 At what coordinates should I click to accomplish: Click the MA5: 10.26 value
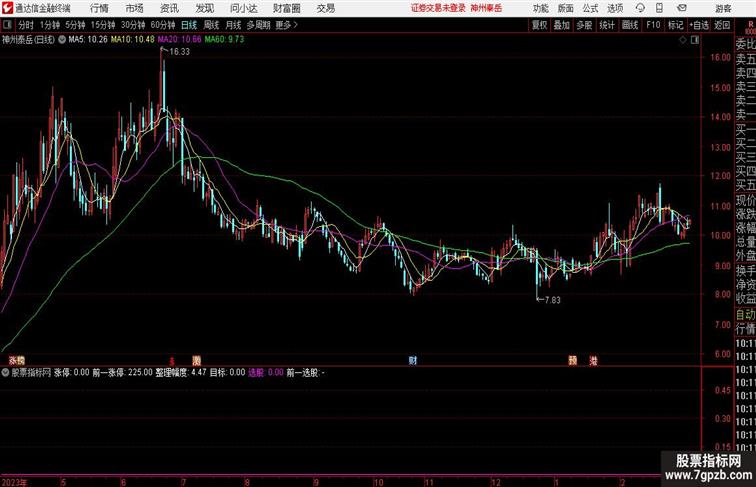[88, 40]
